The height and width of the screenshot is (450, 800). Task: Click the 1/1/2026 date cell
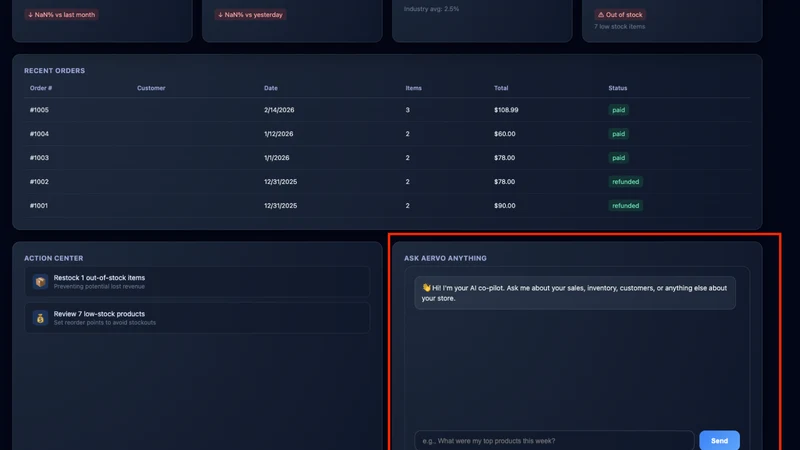[277, 158]
